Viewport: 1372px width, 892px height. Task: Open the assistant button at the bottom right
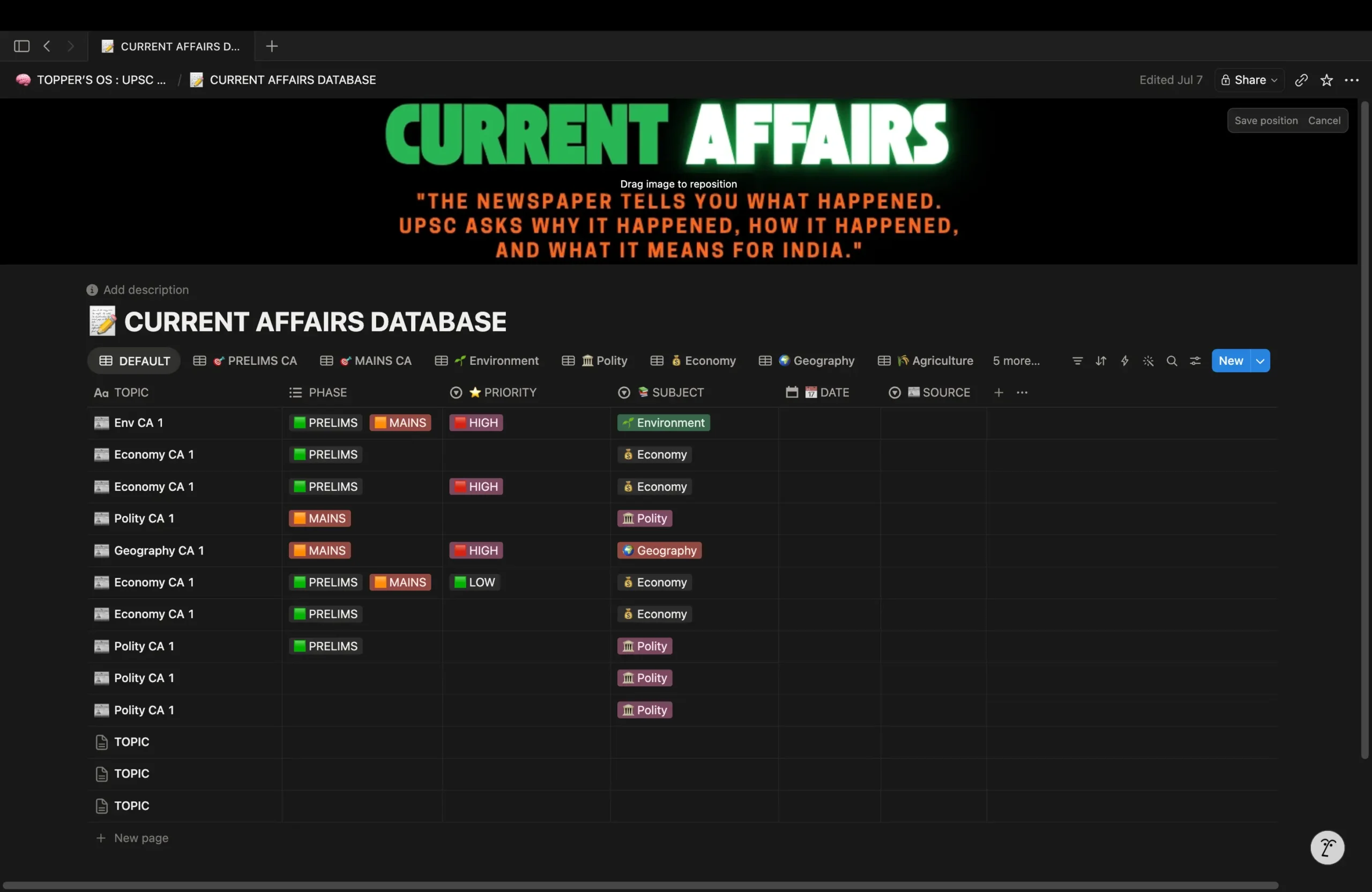1327,848
